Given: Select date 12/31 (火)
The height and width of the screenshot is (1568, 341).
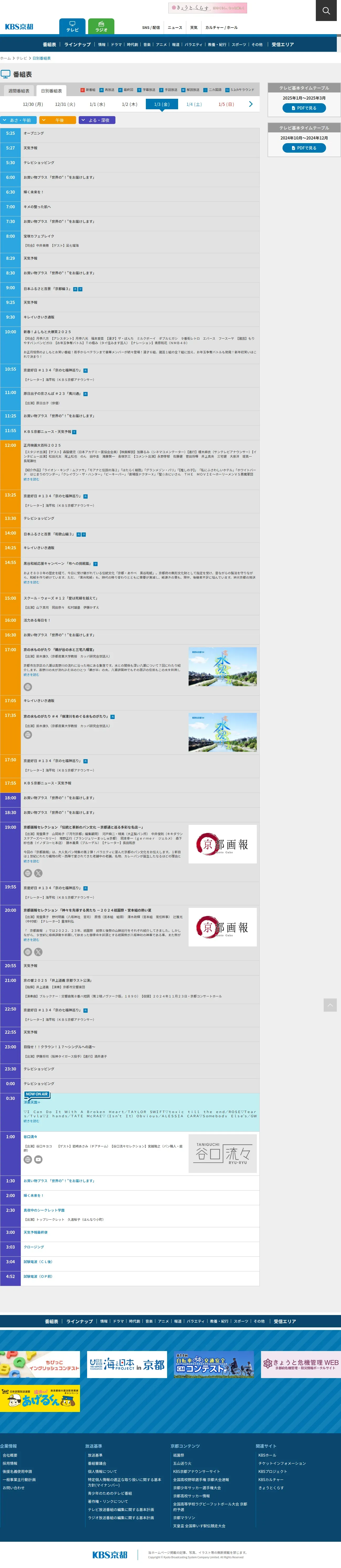Looking at the screenshot, I should [x=65, y=104].
